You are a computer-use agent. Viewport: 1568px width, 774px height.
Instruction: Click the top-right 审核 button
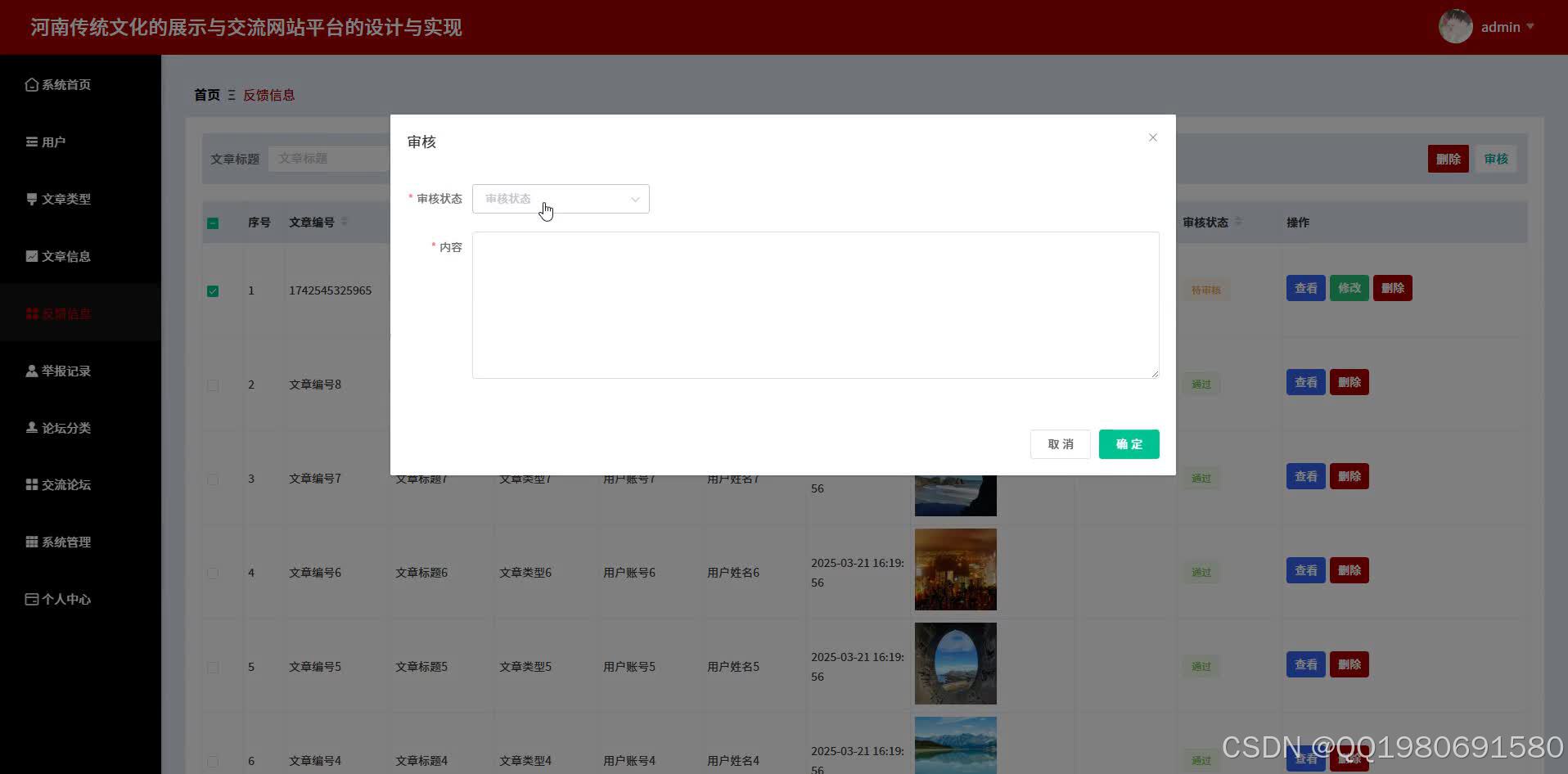coord(1496,159)
